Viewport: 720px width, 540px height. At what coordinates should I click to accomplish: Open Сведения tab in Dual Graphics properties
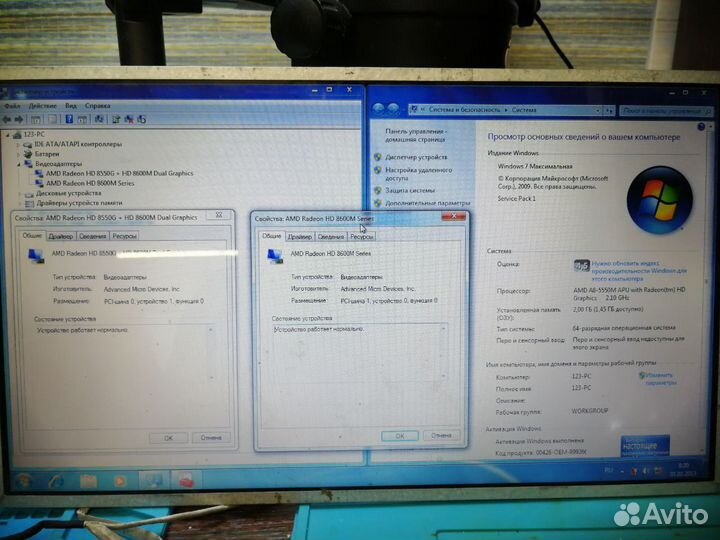[92, 236]
